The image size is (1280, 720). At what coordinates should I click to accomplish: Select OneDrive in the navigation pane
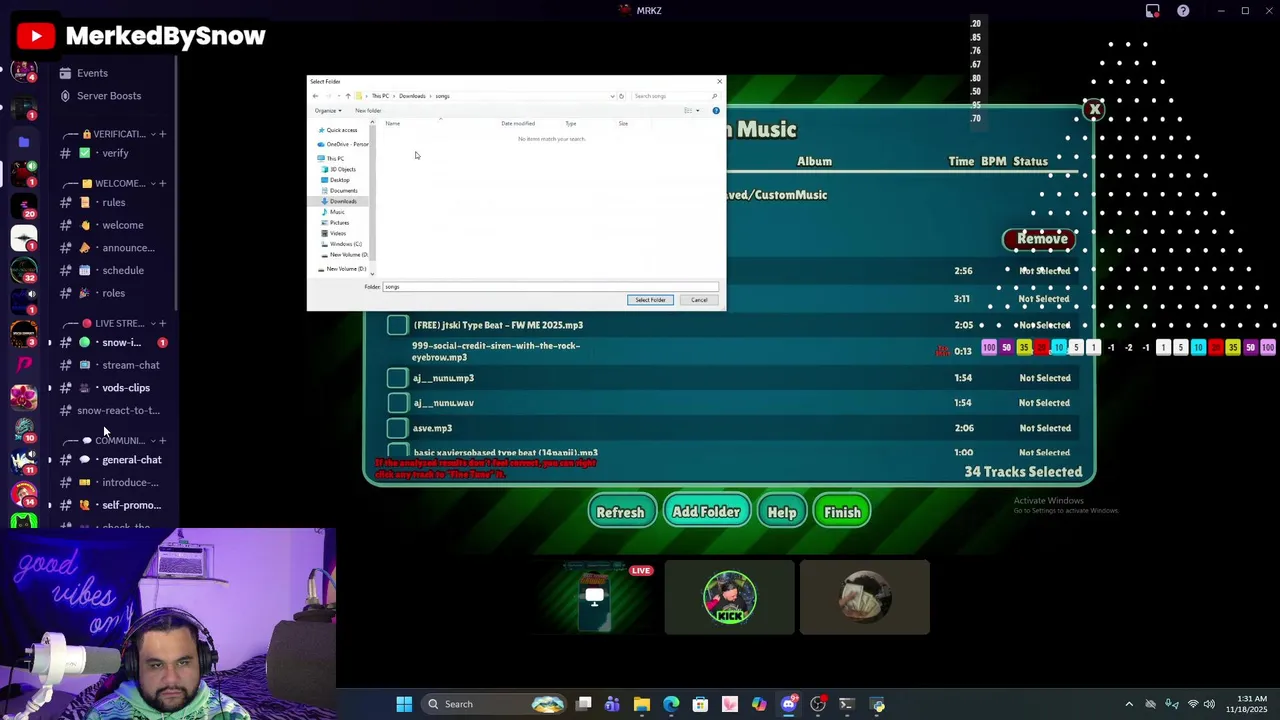344,144
